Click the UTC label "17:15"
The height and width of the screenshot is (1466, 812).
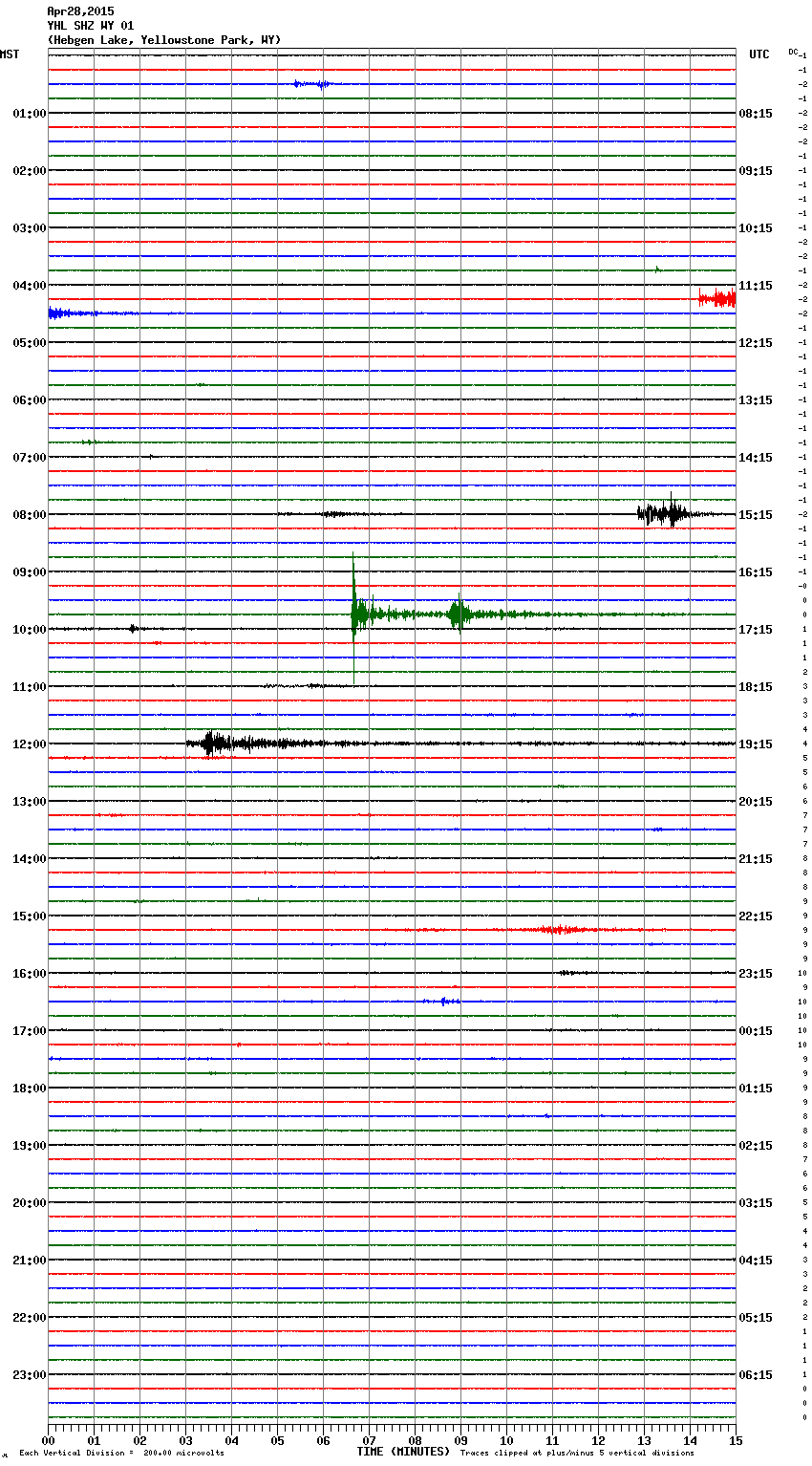tap(756, 630)
